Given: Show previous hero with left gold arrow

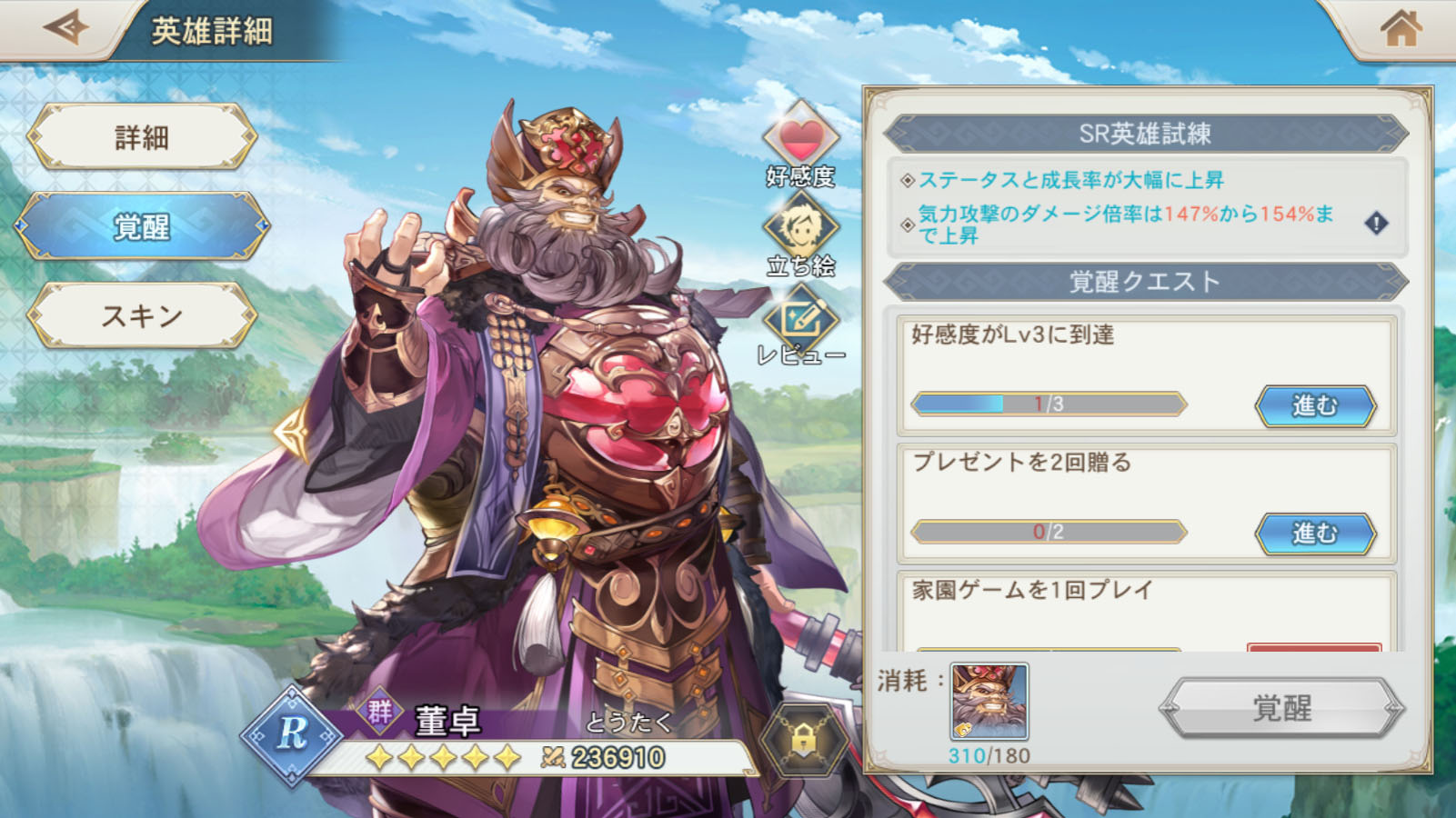Looking at the screenshot, I should click(293, 434).
